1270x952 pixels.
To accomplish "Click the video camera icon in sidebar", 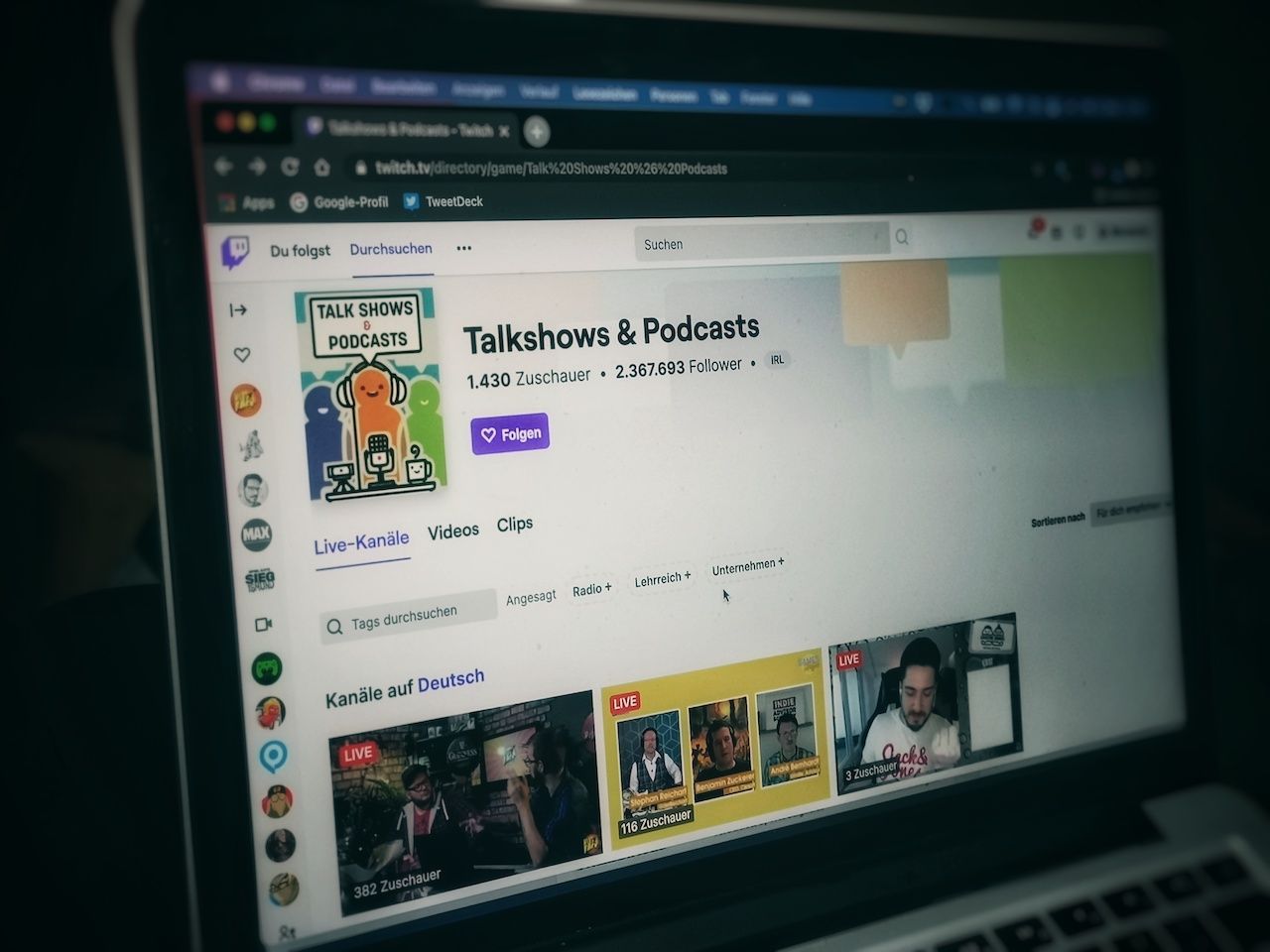I will 263,625.
